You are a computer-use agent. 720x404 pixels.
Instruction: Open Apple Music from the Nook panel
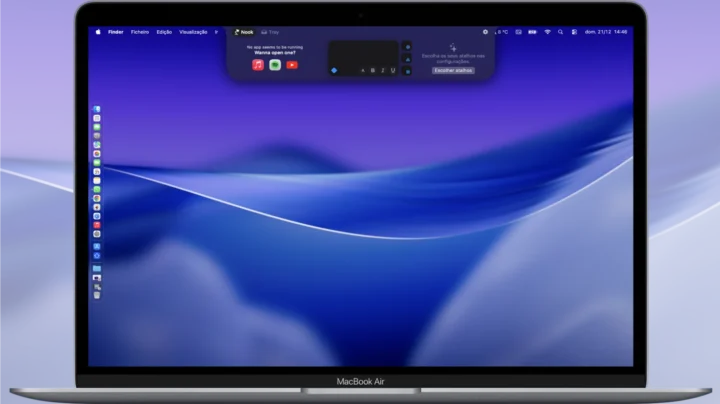tap(258, 65)
